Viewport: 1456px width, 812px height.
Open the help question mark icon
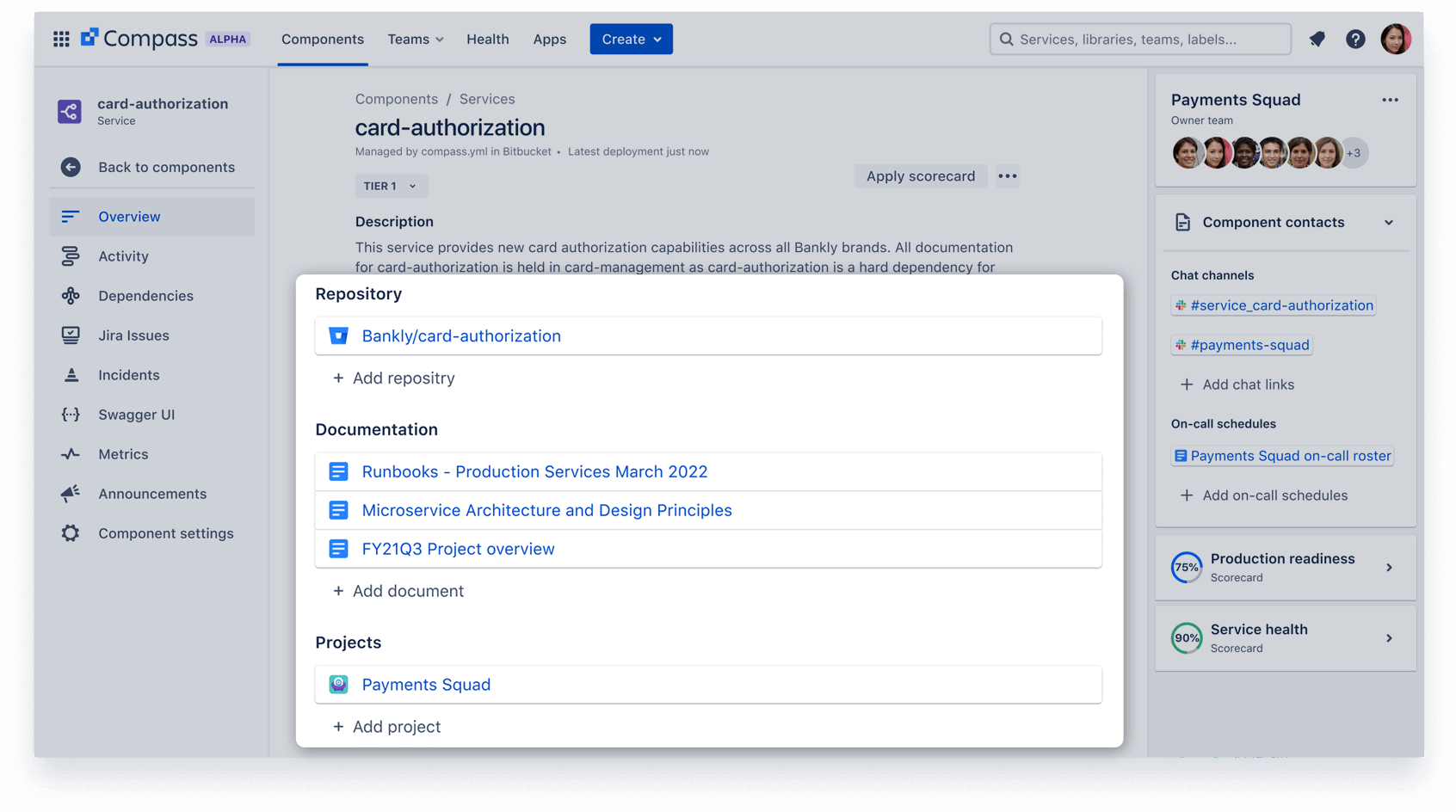tap(1355, 39)
